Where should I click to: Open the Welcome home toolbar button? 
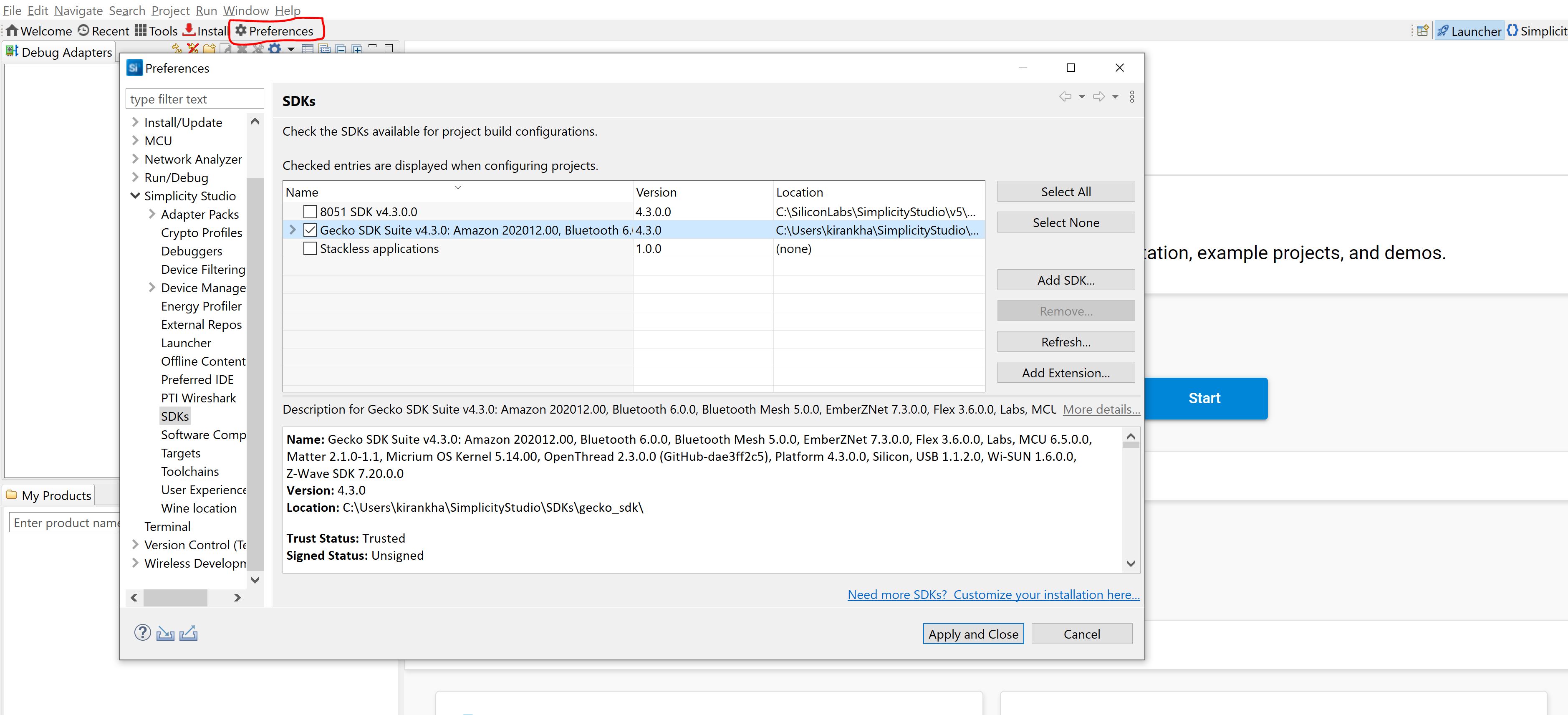[x=39, y=31]
